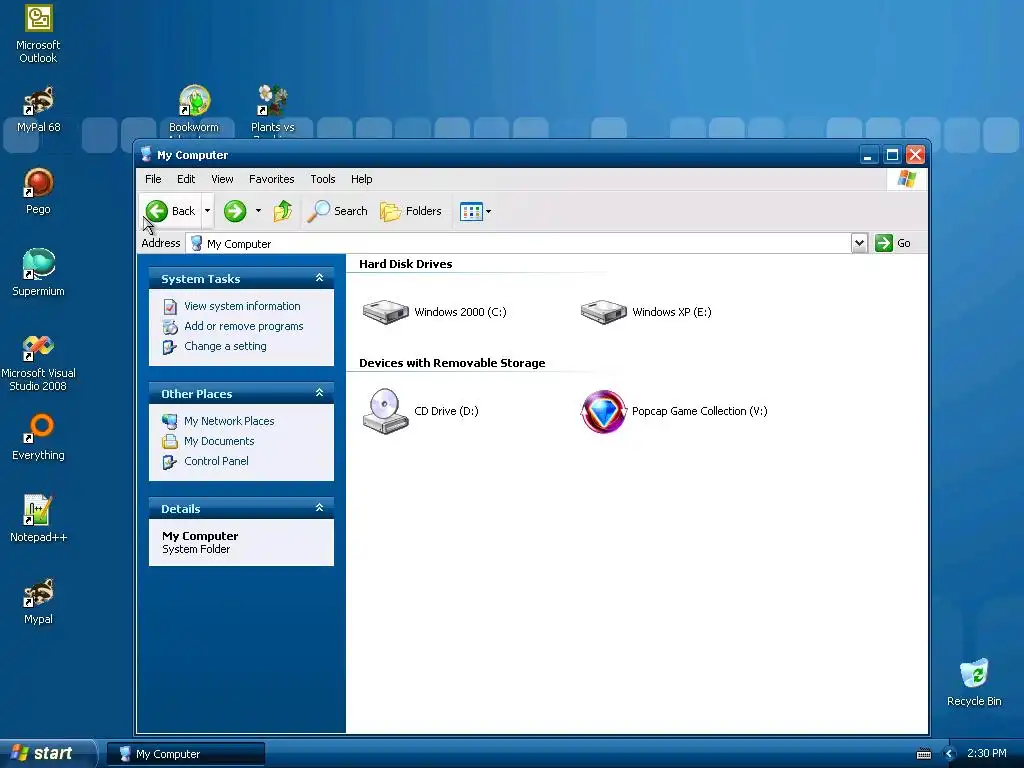Open My Network Places link
Viewport: 1024px width, 768px height.
tap(229, 421)
